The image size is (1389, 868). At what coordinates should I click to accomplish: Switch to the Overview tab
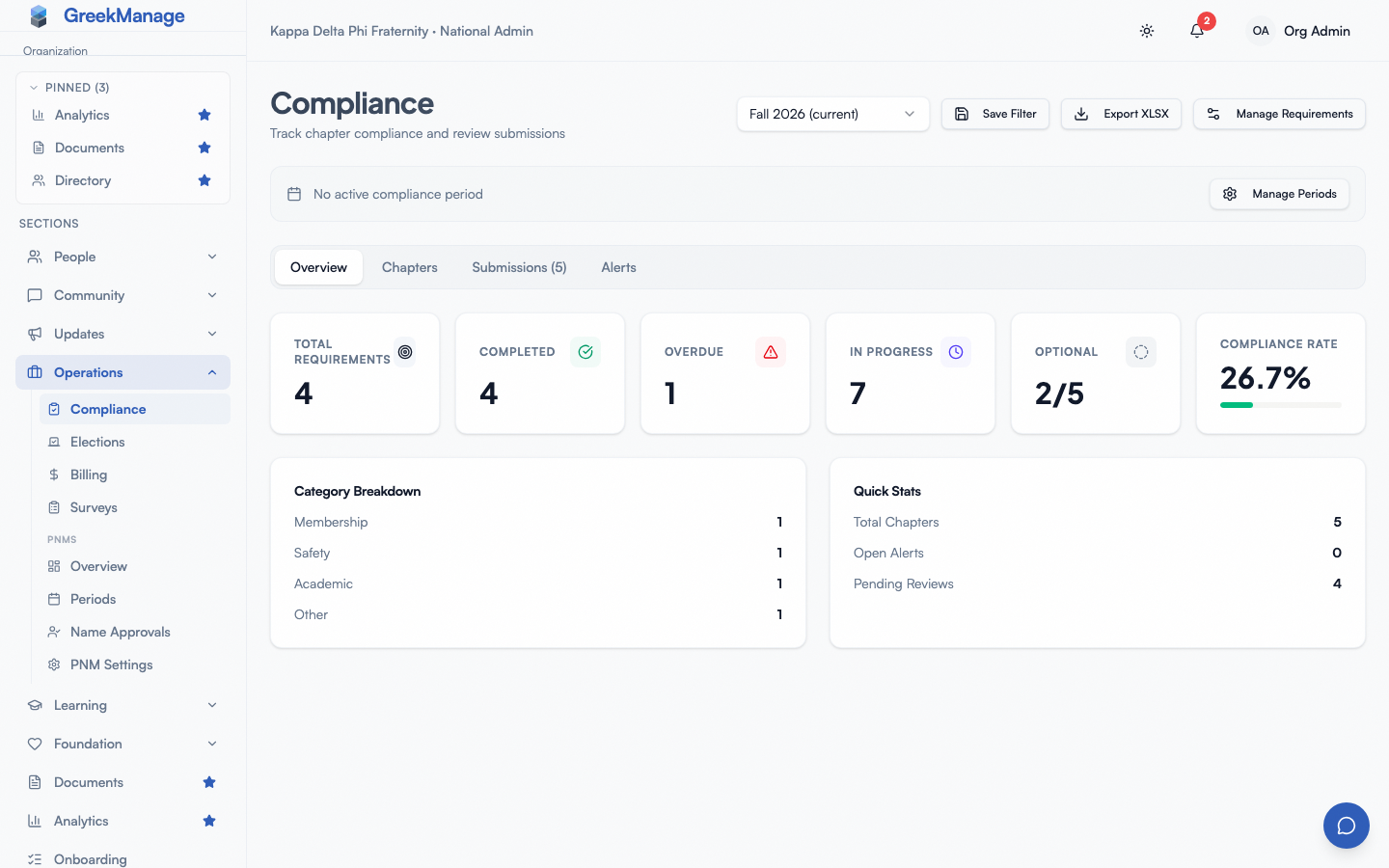tap(318, 267)
